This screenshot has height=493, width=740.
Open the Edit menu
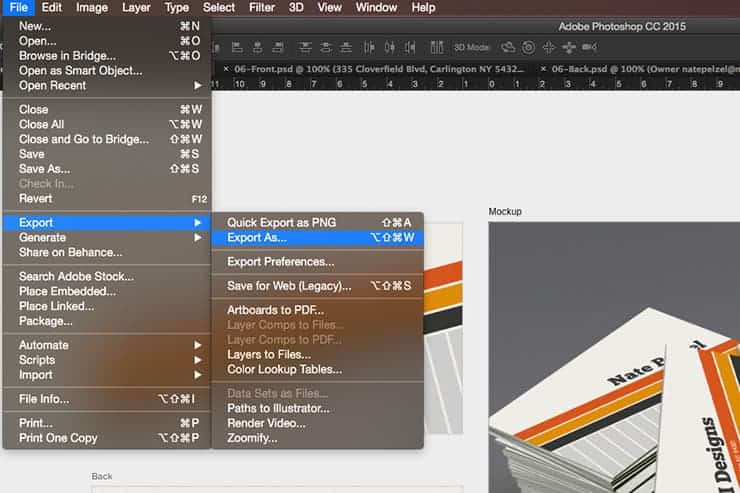pyautogui.click(x=51, y=8)
